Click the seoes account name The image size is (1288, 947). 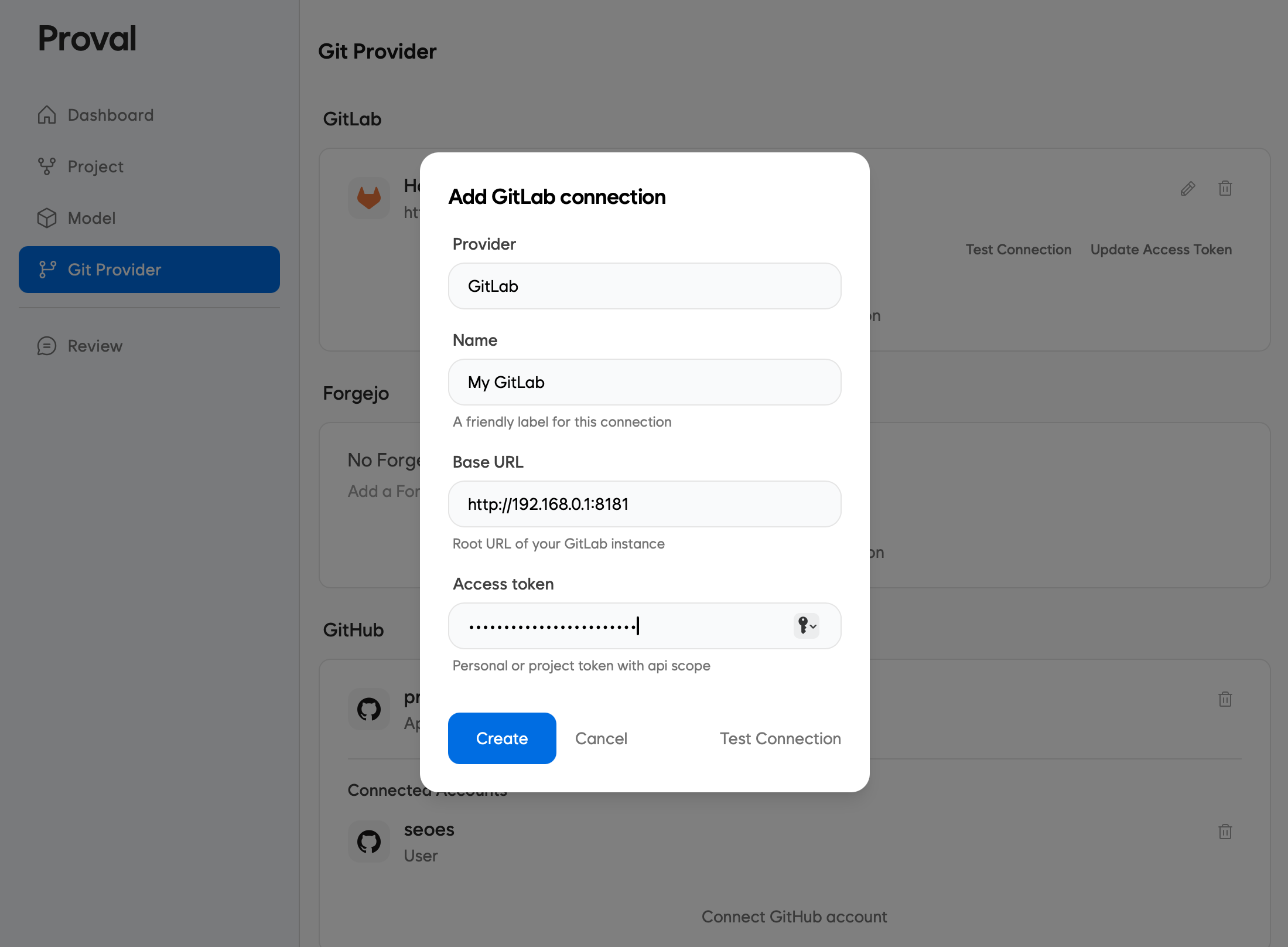429,830
